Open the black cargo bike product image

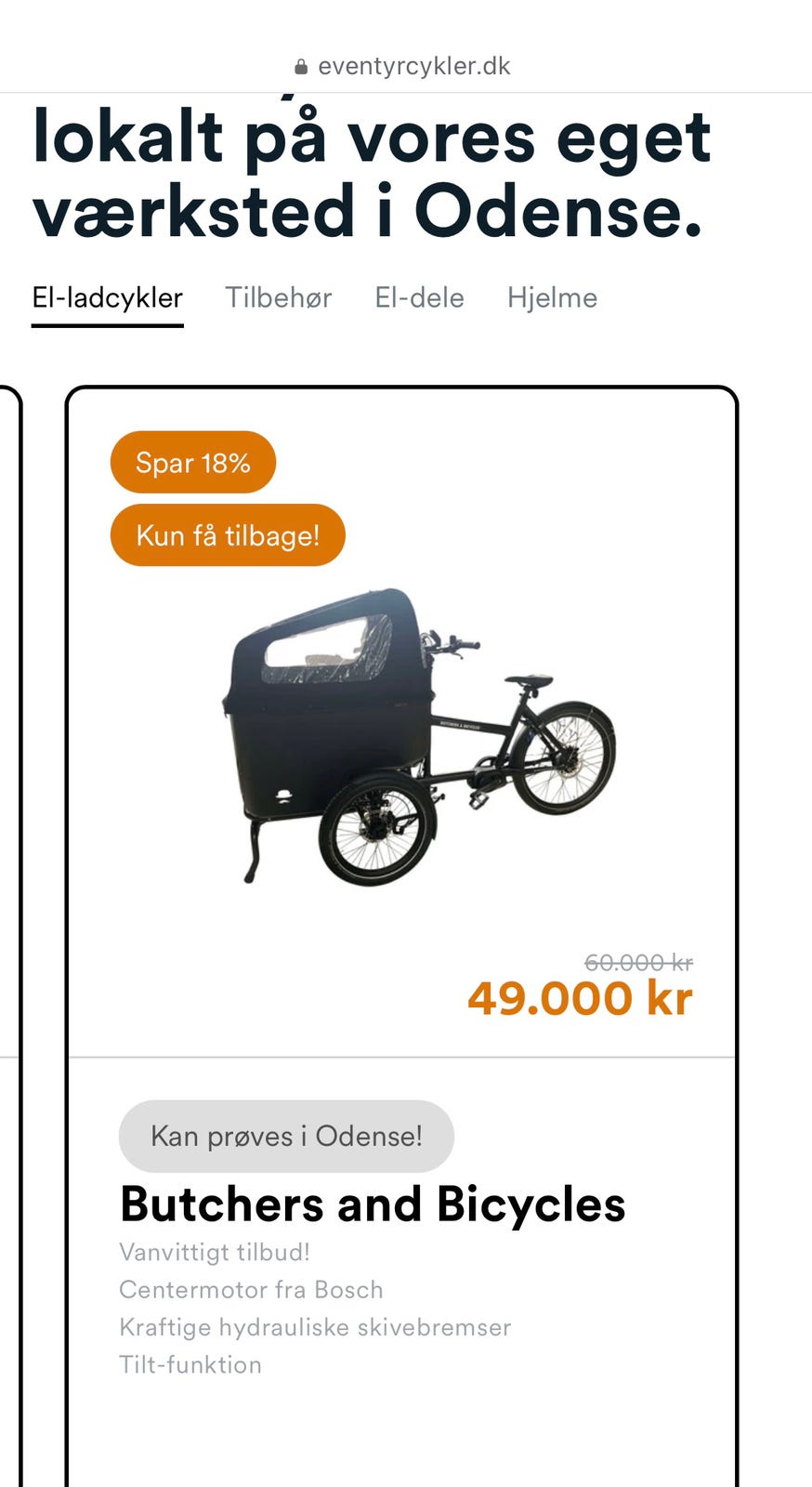(x=419, y=736)
